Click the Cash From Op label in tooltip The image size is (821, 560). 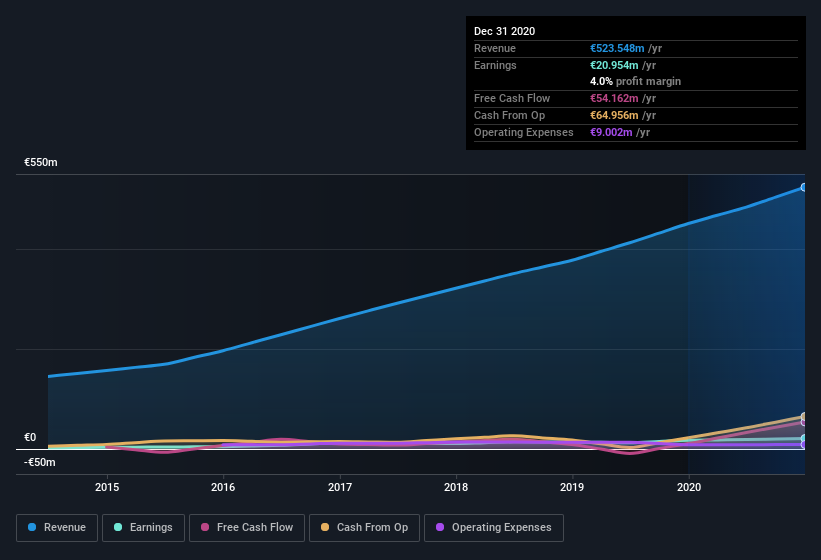click(x=509, y=115)
